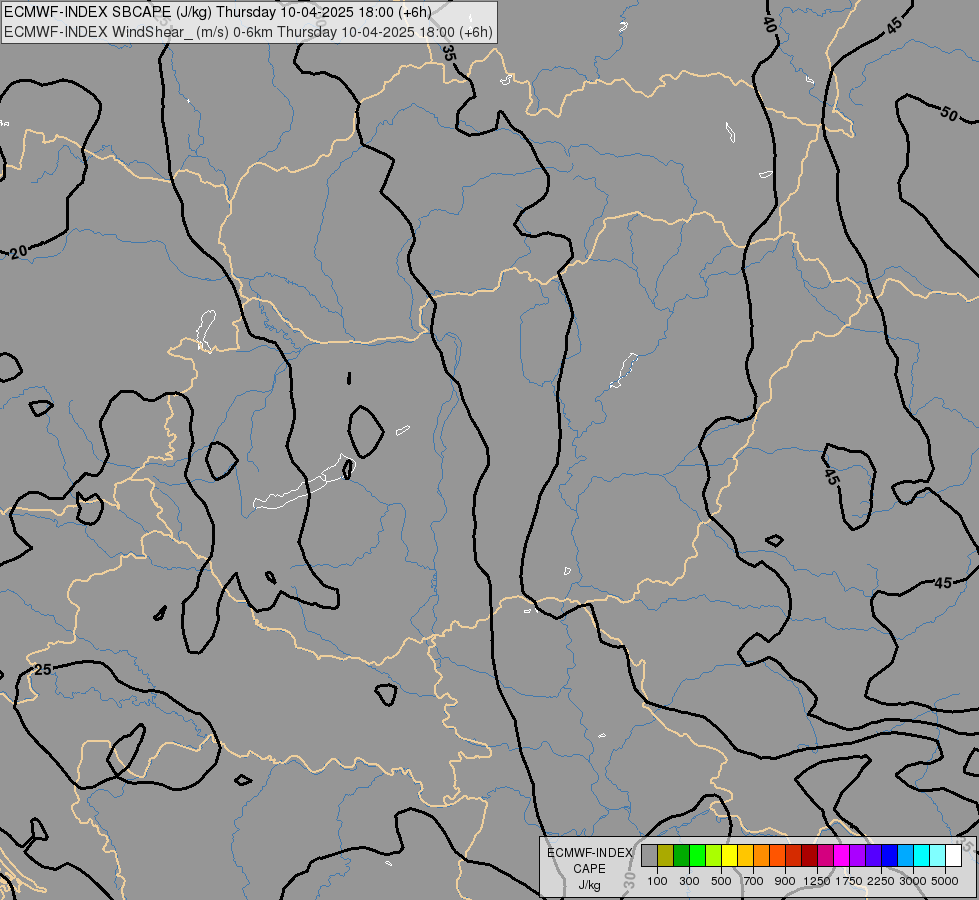Click the gray "30" contour label beside legend

tap(629, 880)
